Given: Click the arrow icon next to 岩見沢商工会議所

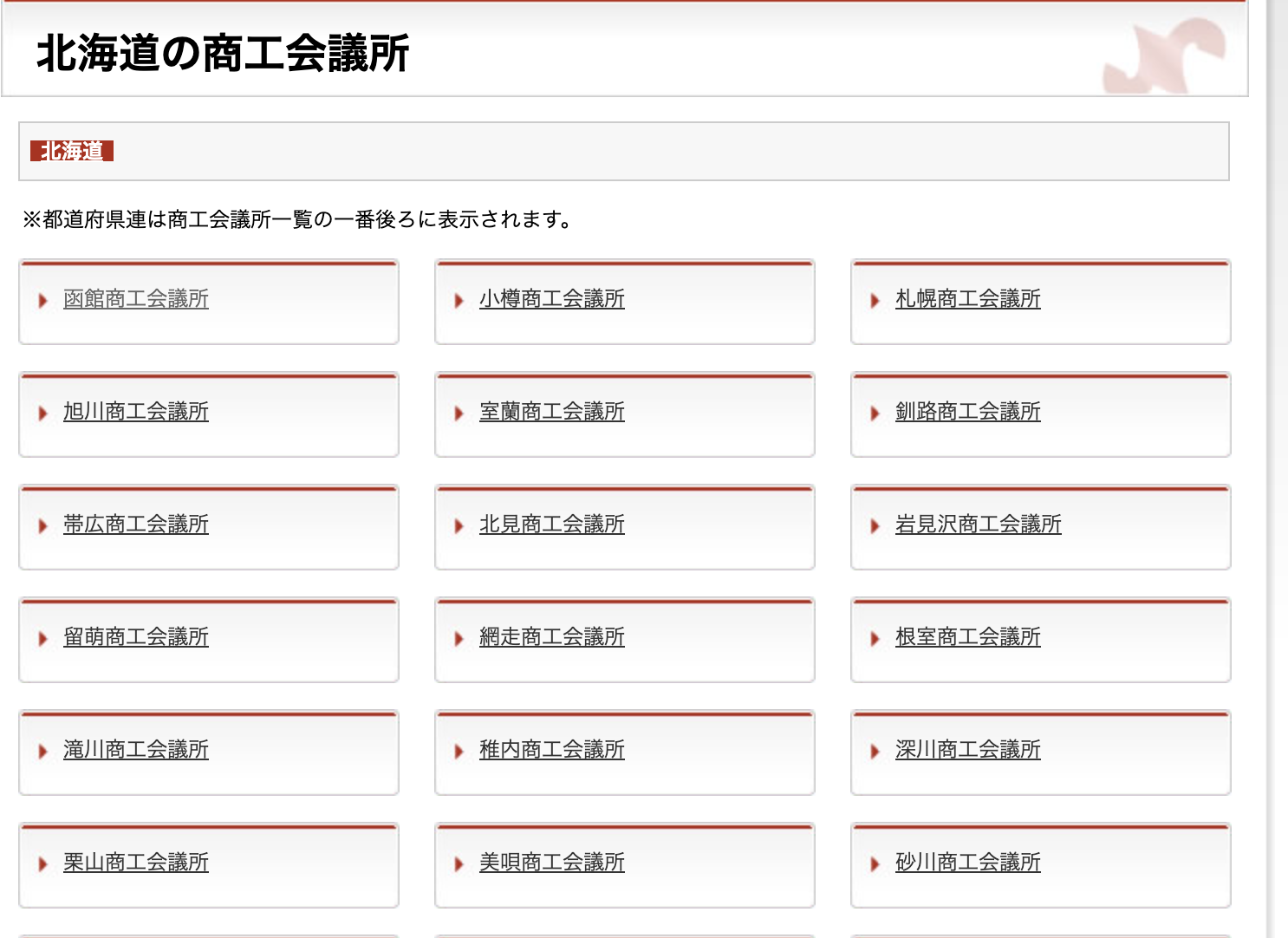Looking at the screenshot, I should (875, 526).
